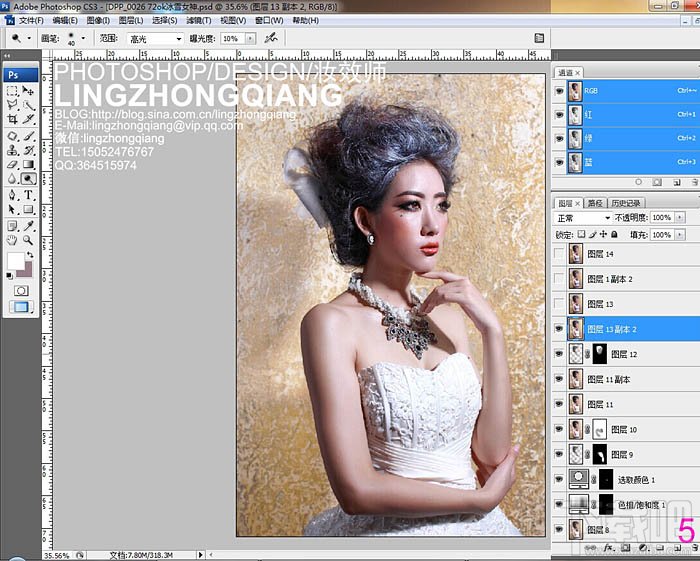Hide the RGB channel eye

559,91
